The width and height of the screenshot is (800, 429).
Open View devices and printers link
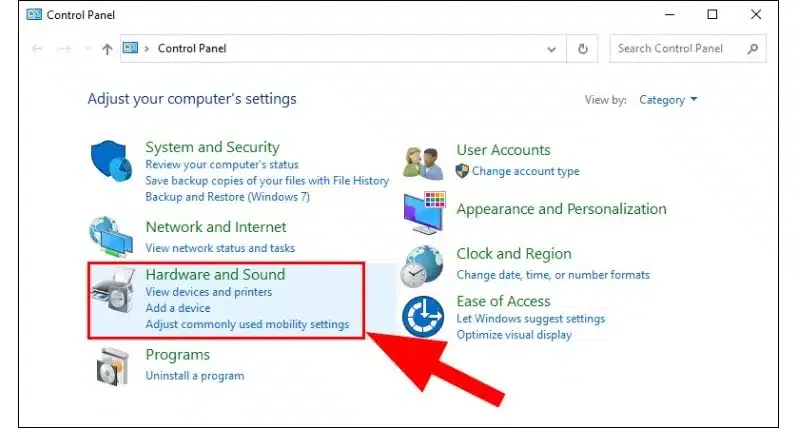pyautogui.click(x=208, y=292)
